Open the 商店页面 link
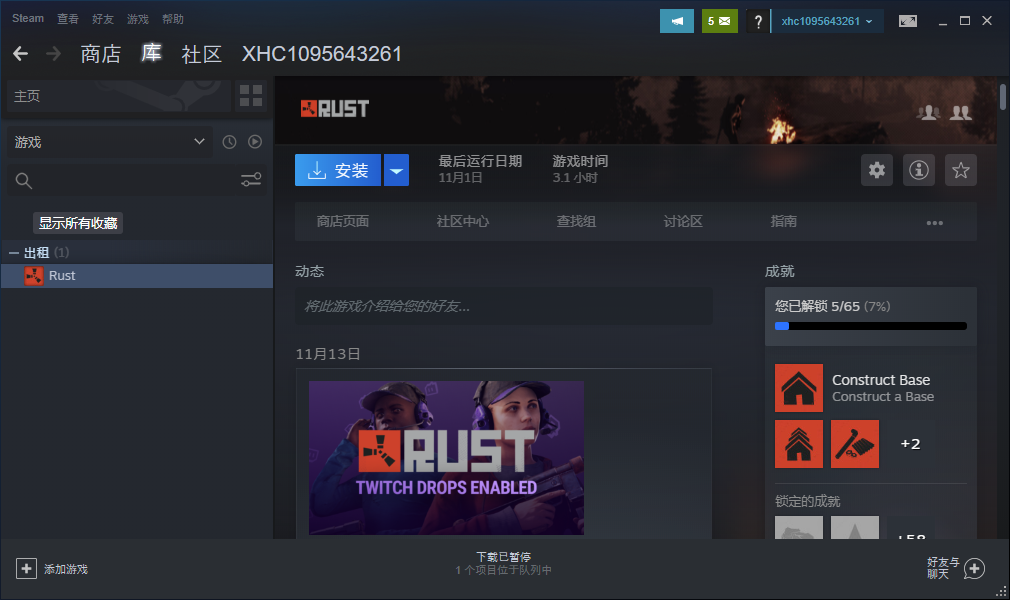The image size is (1010, 600). (x=343, y=222)
